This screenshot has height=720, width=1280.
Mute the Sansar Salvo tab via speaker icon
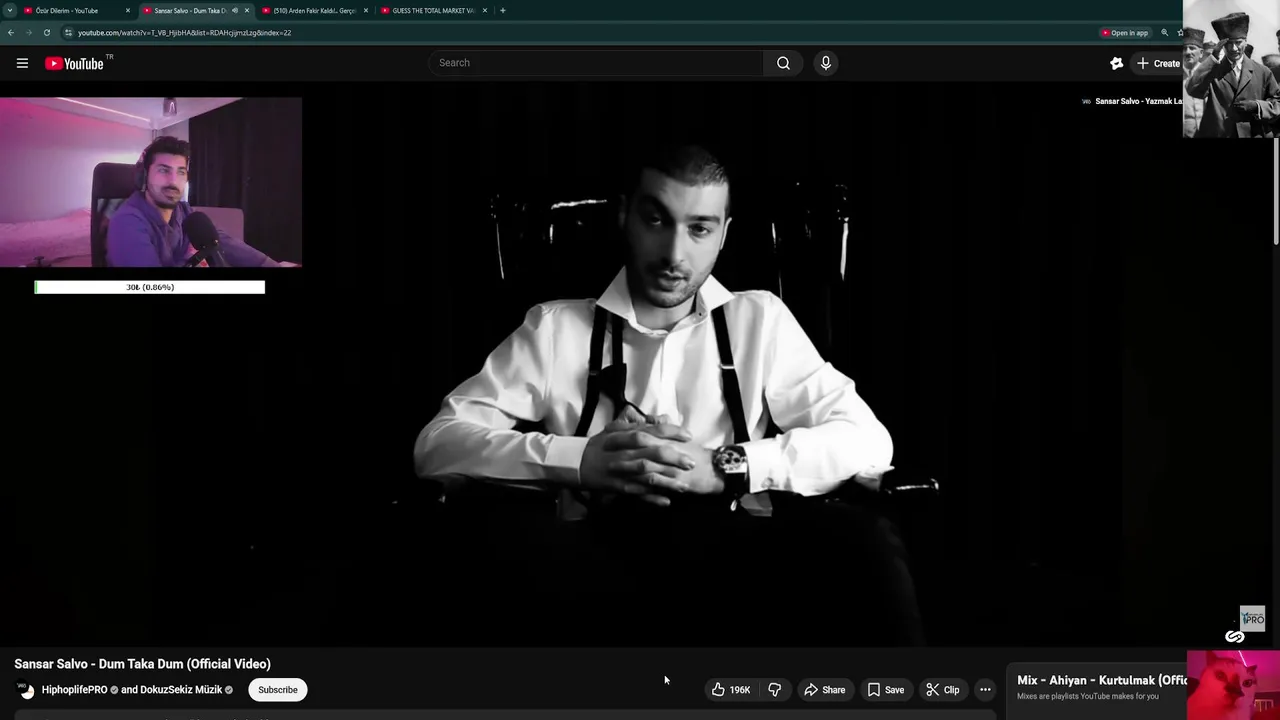(x=235, y=11)
